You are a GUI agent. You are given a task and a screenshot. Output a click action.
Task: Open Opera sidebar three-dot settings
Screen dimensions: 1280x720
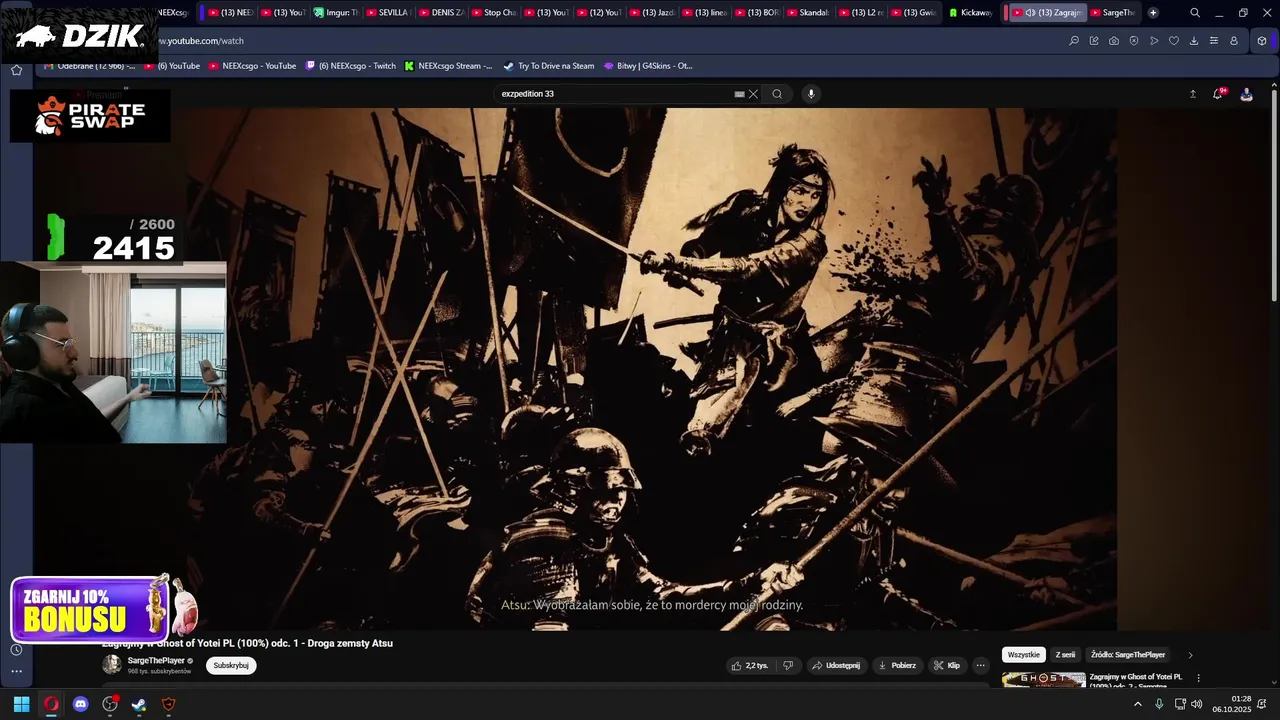point(16,671)
